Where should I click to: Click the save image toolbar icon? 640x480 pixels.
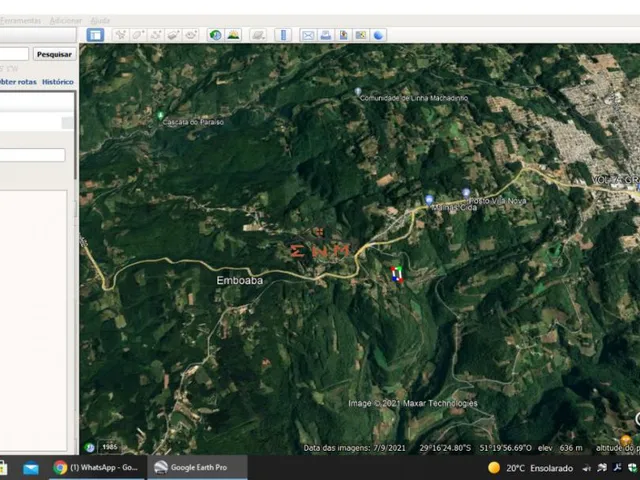point(343,36)
